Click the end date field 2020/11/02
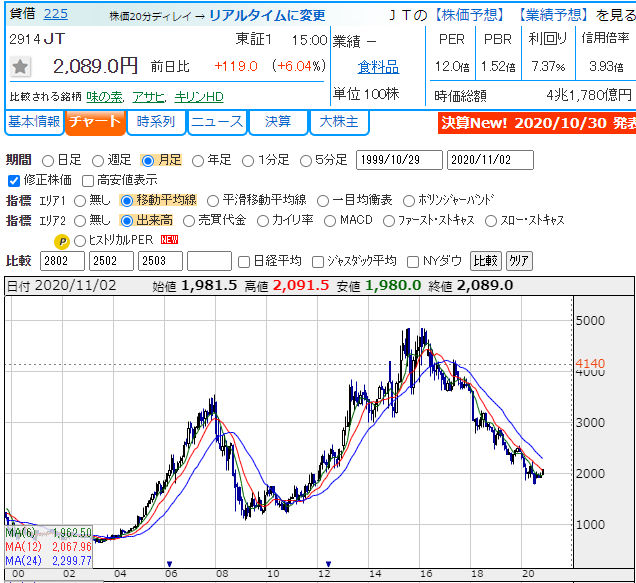The image size is (636, 583). click(490, 160)
